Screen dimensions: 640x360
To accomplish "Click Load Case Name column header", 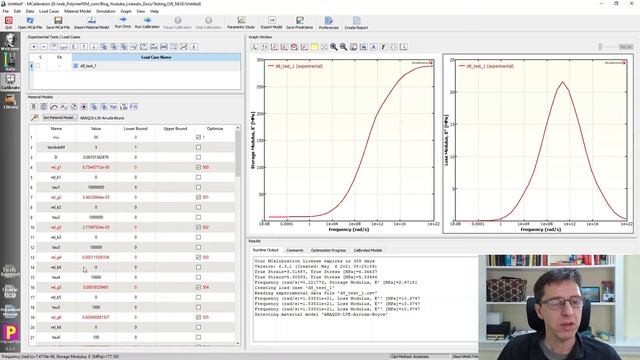I will click(x=156, y=57).
